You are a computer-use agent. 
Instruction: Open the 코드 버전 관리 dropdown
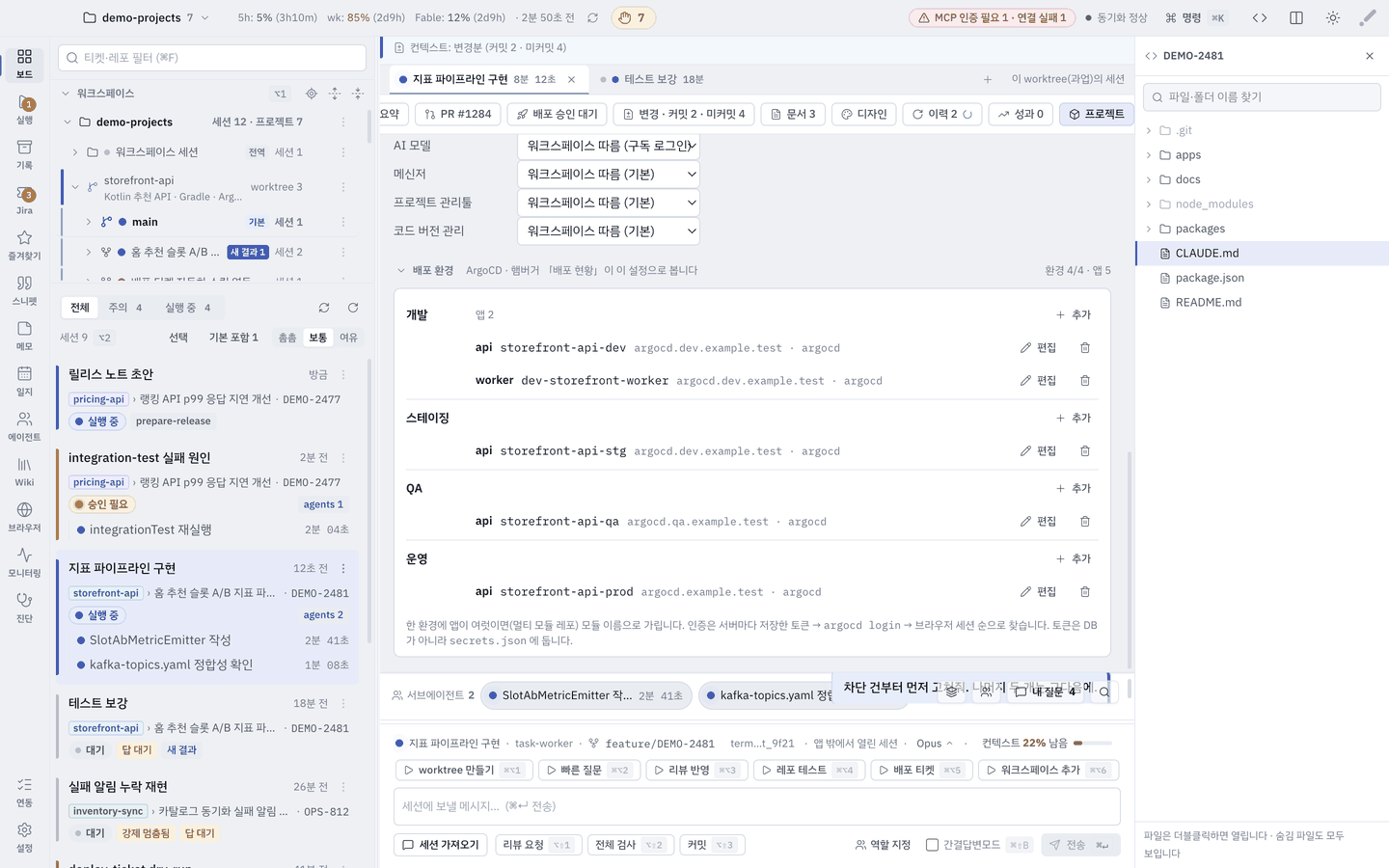609,231
